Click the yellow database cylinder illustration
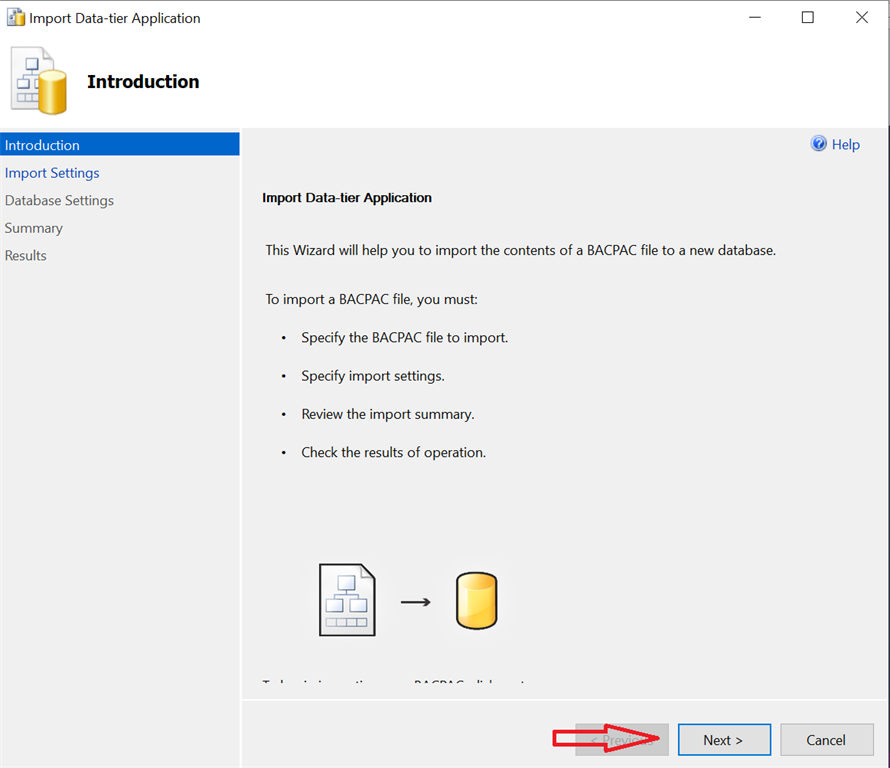Screen dimensions: 890x768 pyautogui.click(x=476, y=601)
